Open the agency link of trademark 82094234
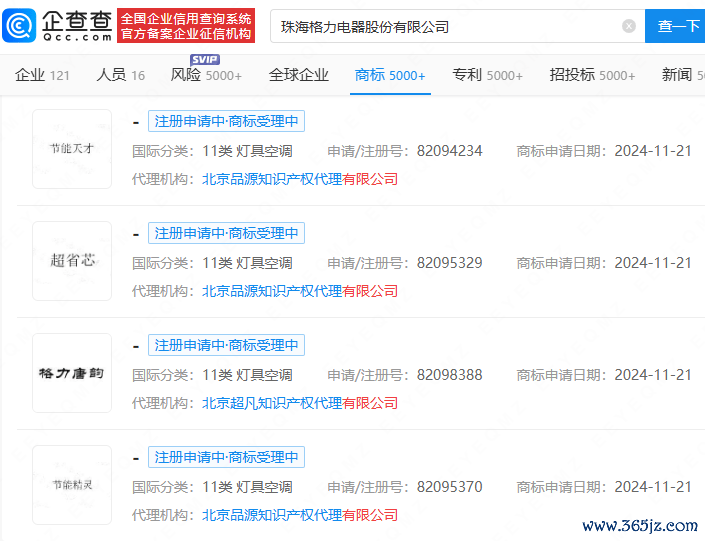This screenshot has height=541, width=705. point(300,179)
